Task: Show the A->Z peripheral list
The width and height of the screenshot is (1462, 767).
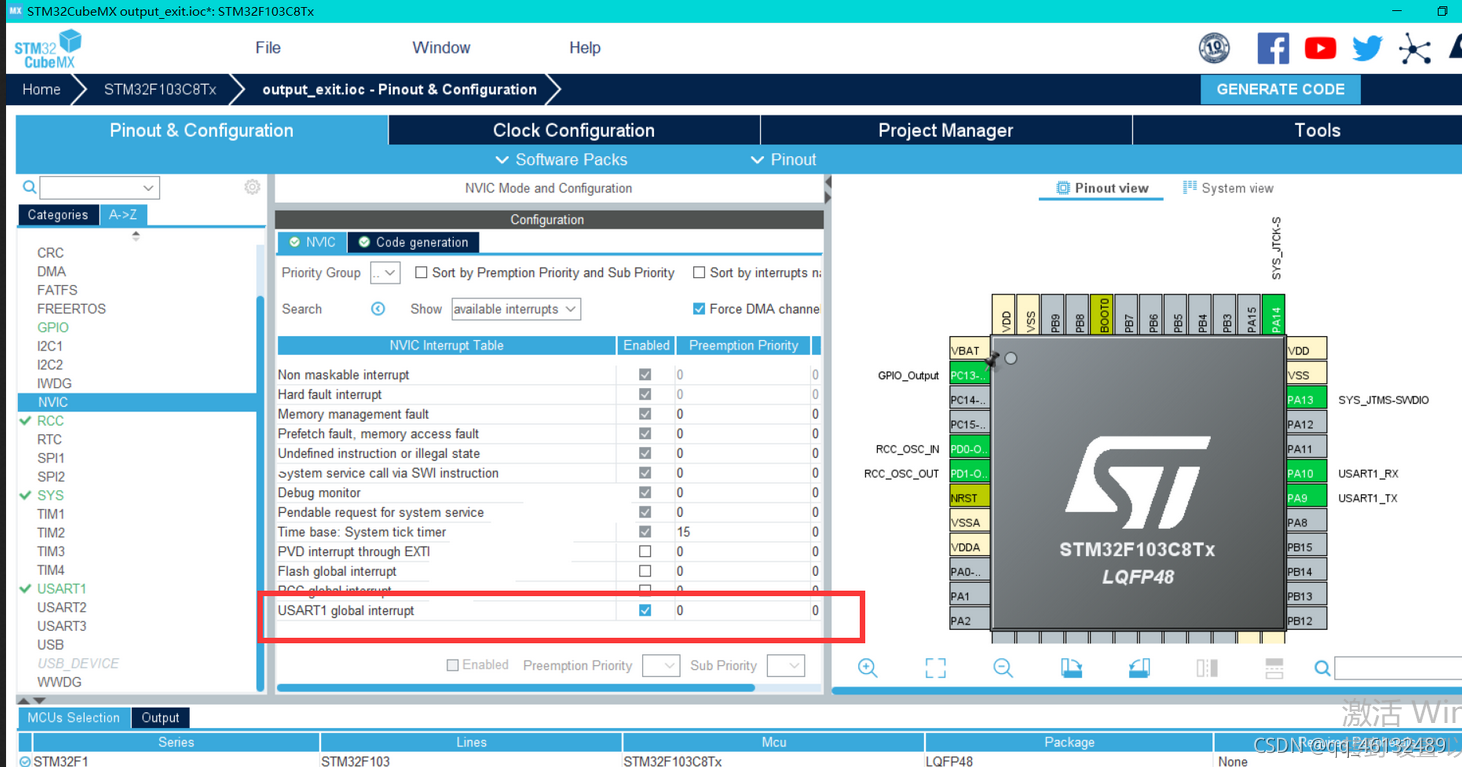Action: pos(123,215)
